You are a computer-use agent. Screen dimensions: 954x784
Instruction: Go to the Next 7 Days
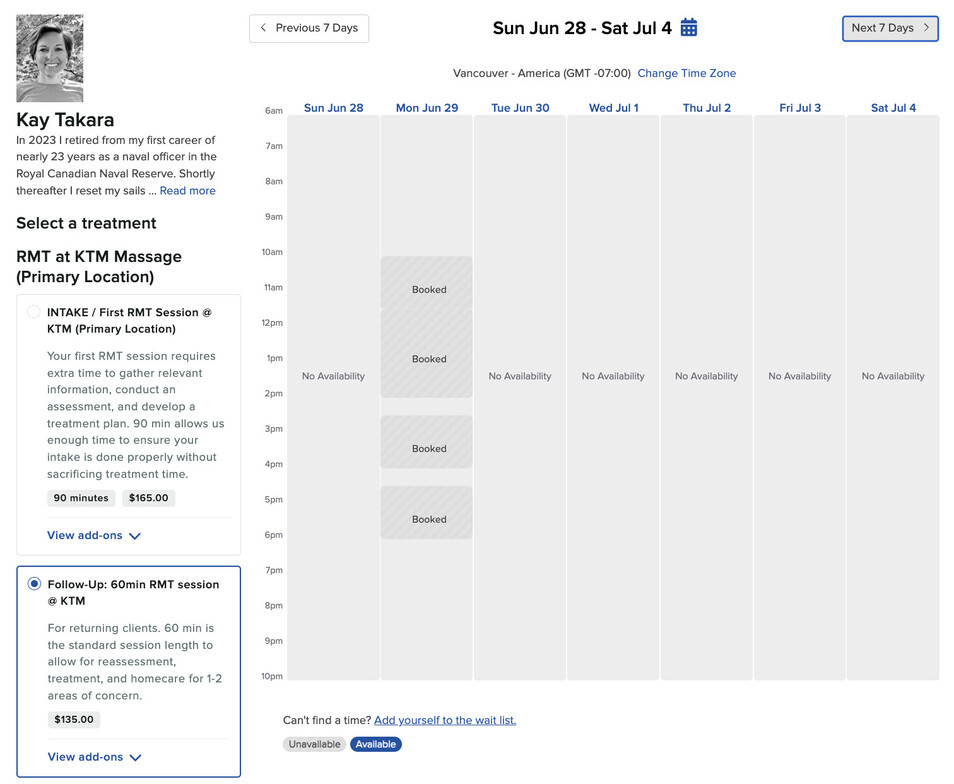point(890,28)
